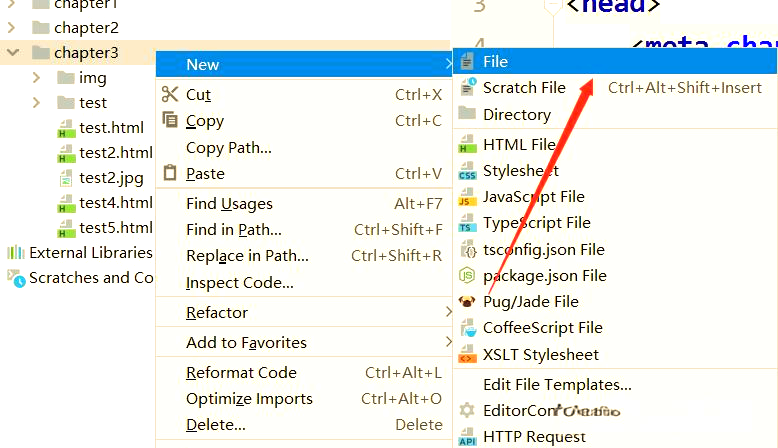Click External Libraries label
Viewport: 778px width, 448px height.
tap(91, 253)
